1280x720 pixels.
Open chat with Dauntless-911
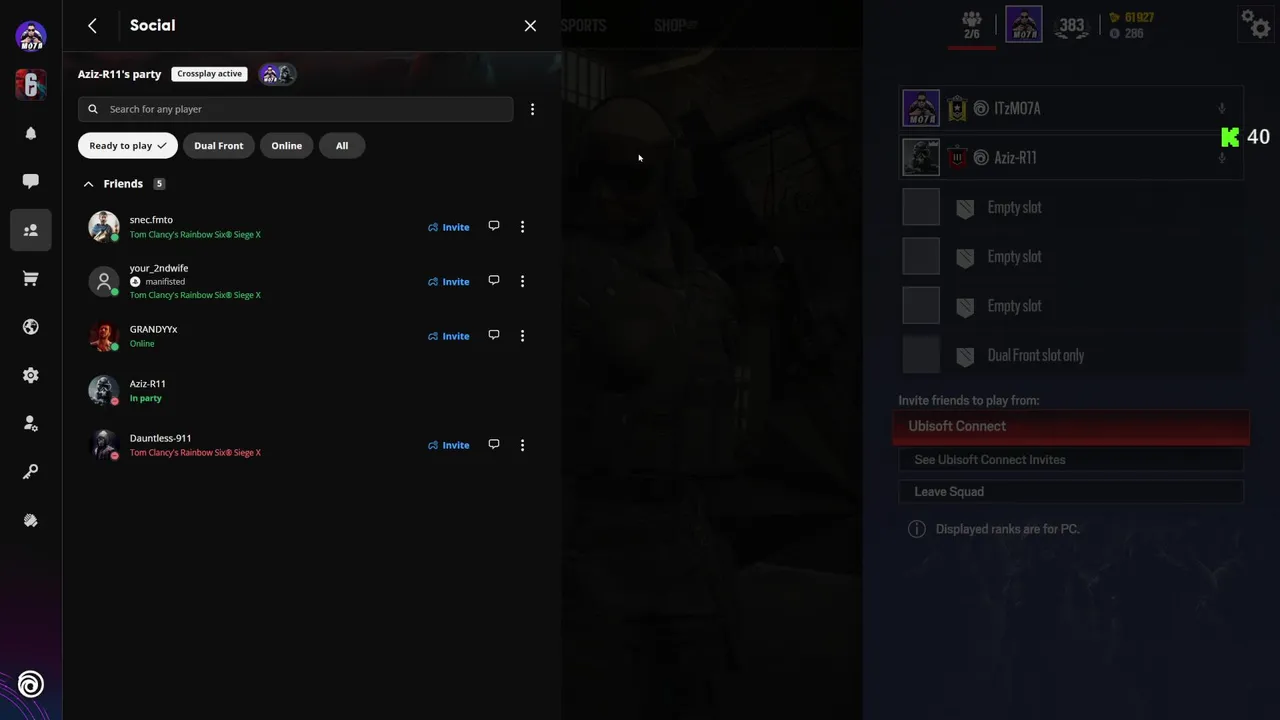click(493, 444)
